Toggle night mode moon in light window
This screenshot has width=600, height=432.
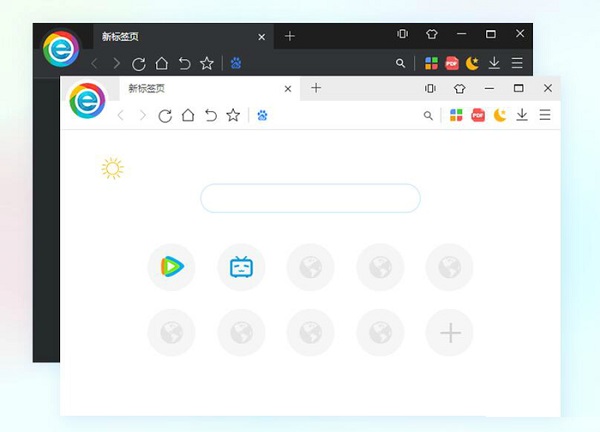click(500, 115)
